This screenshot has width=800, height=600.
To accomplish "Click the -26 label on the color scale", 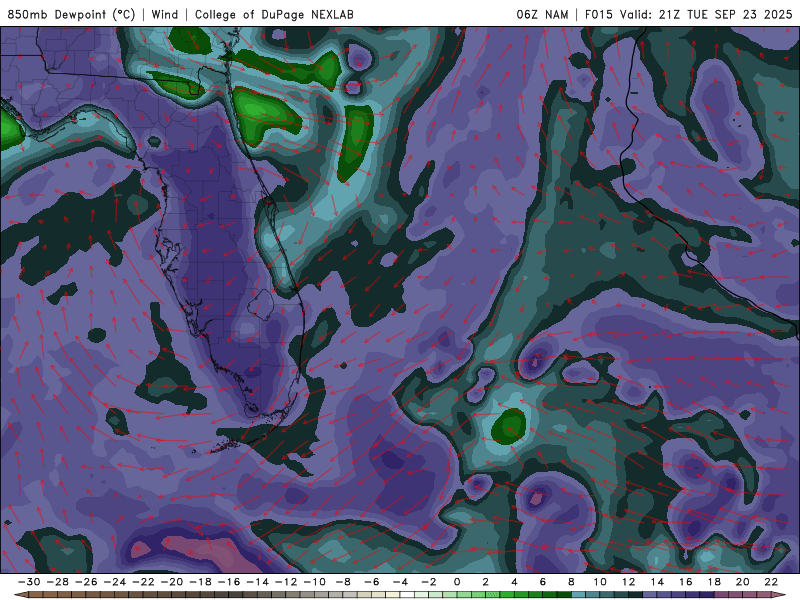I will tap(86, 582).
